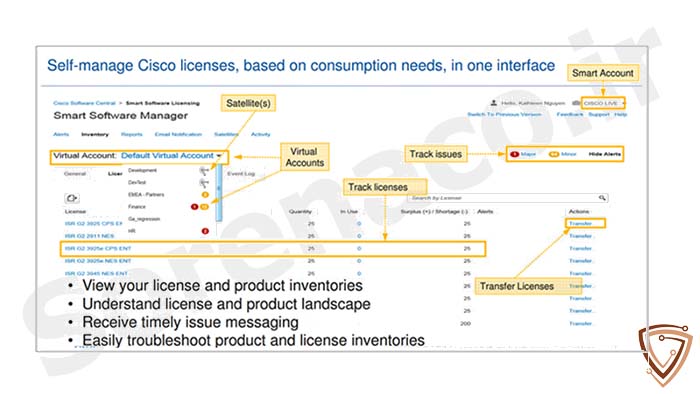
Task: Click the Support link
Action: pyautogui.click(x=599, y=115)
